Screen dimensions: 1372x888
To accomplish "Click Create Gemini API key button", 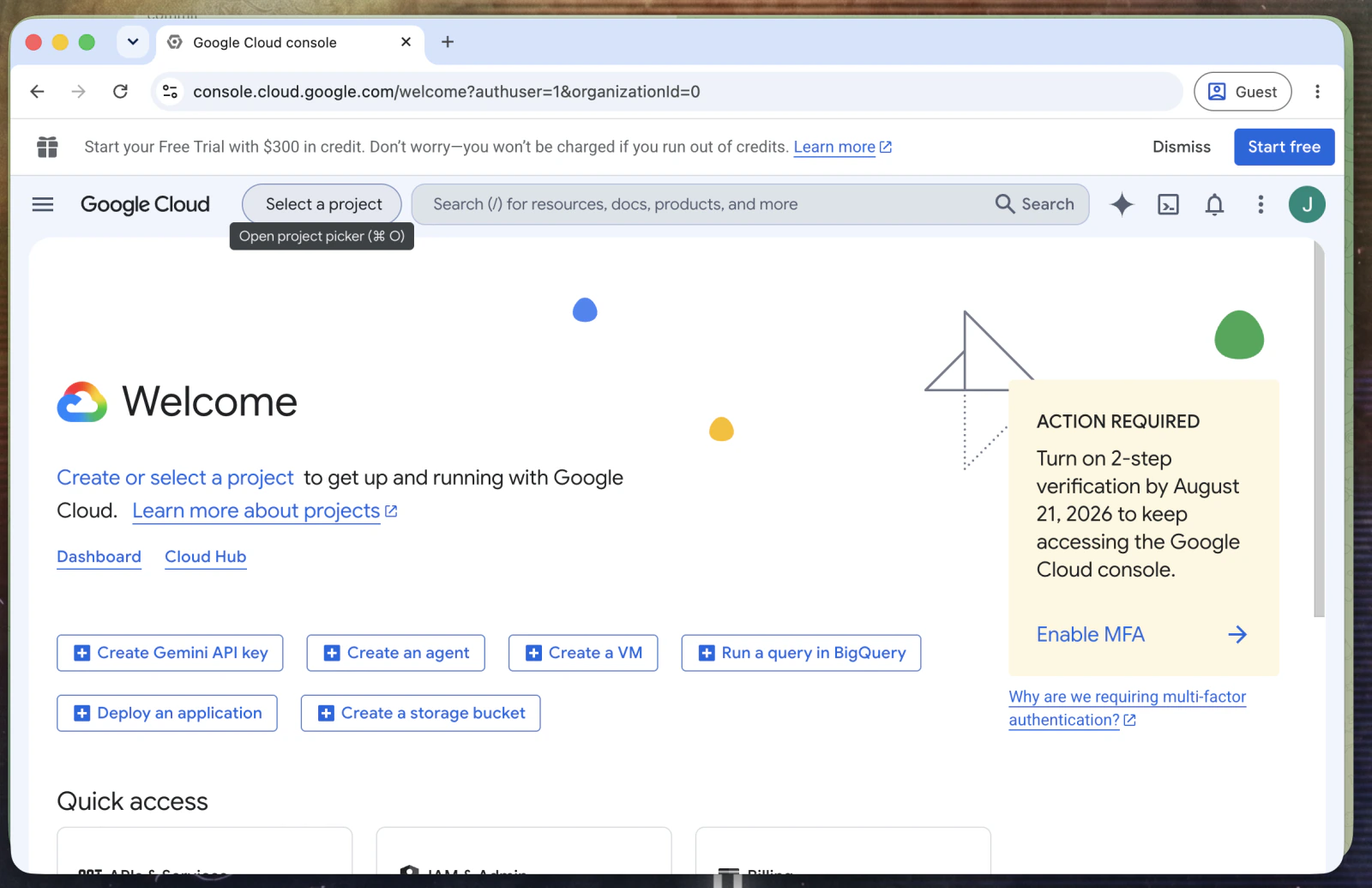I will [x=170, y=653].
